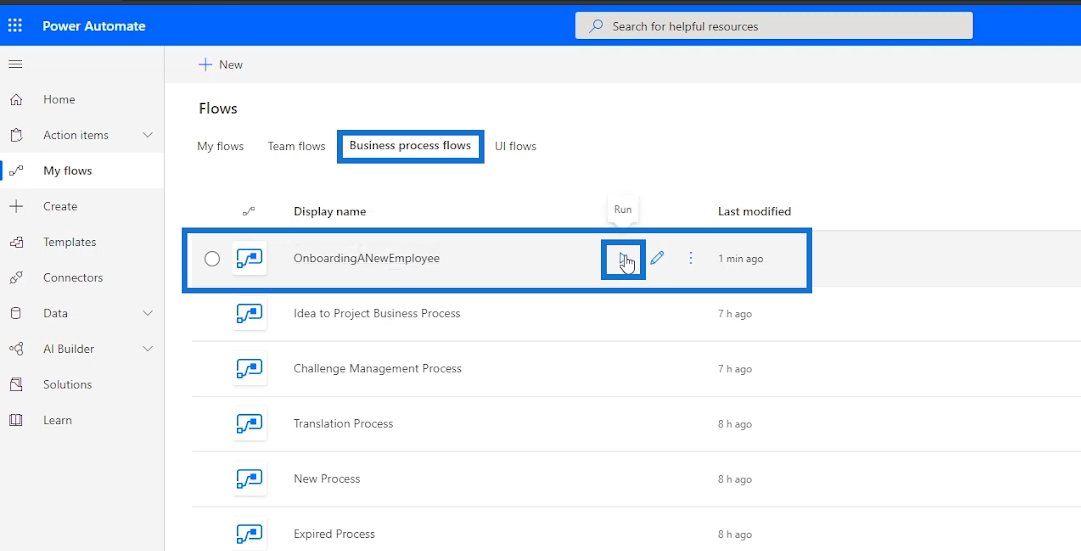Click the New button
Screen dimensions: 1081x551
221,64
